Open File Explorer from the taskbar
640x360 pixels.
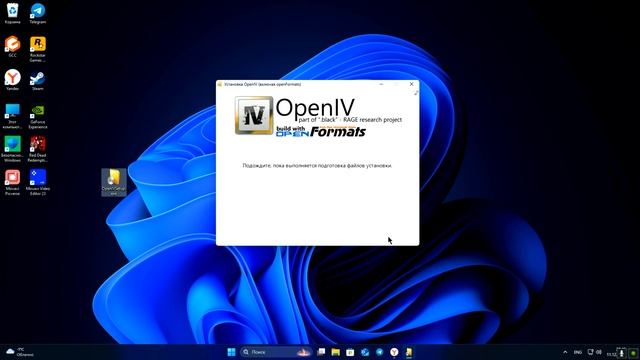[x=336, y=352]
